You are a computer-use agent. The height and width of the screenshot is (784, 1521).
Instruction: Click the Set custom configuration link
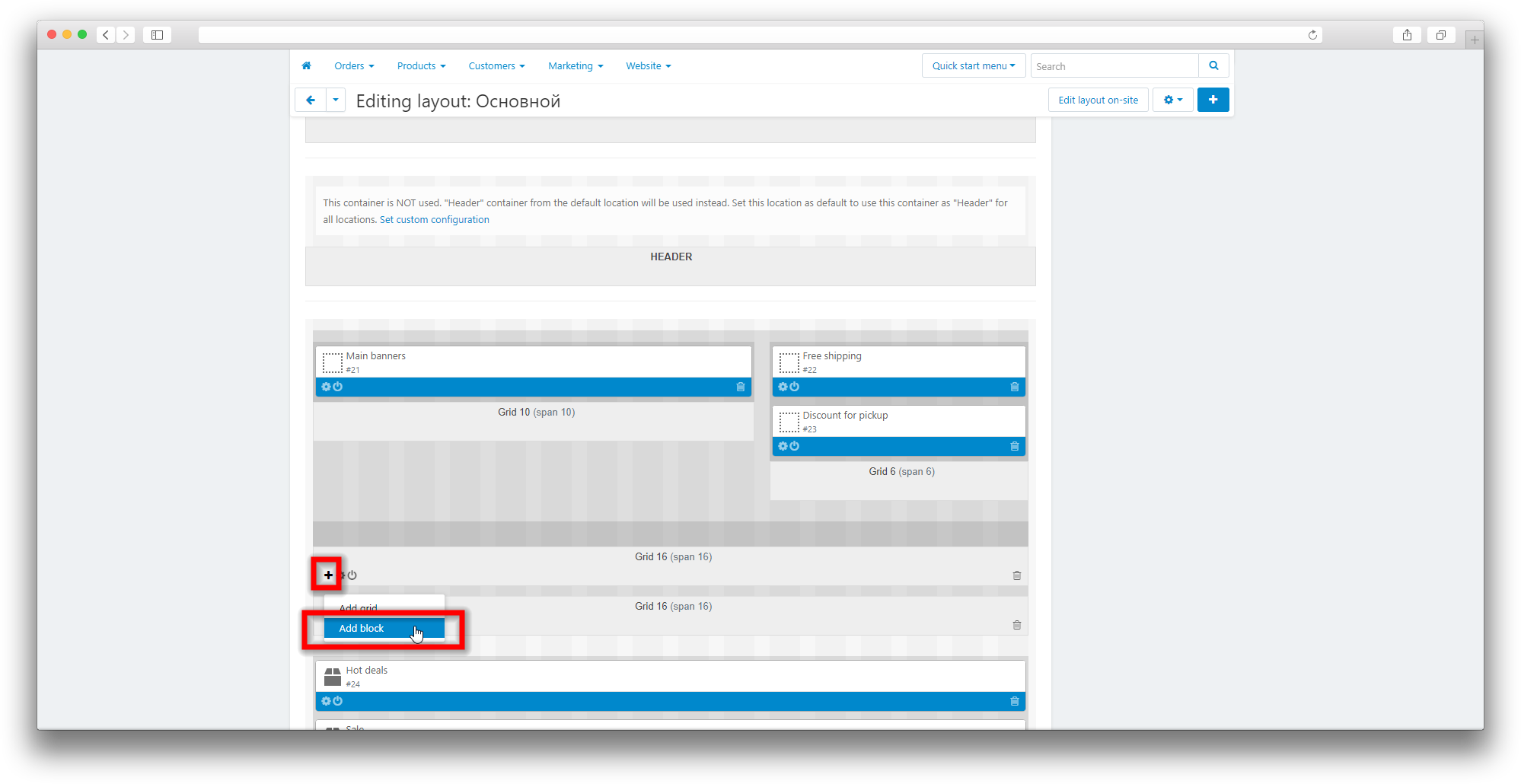(434, 220)
